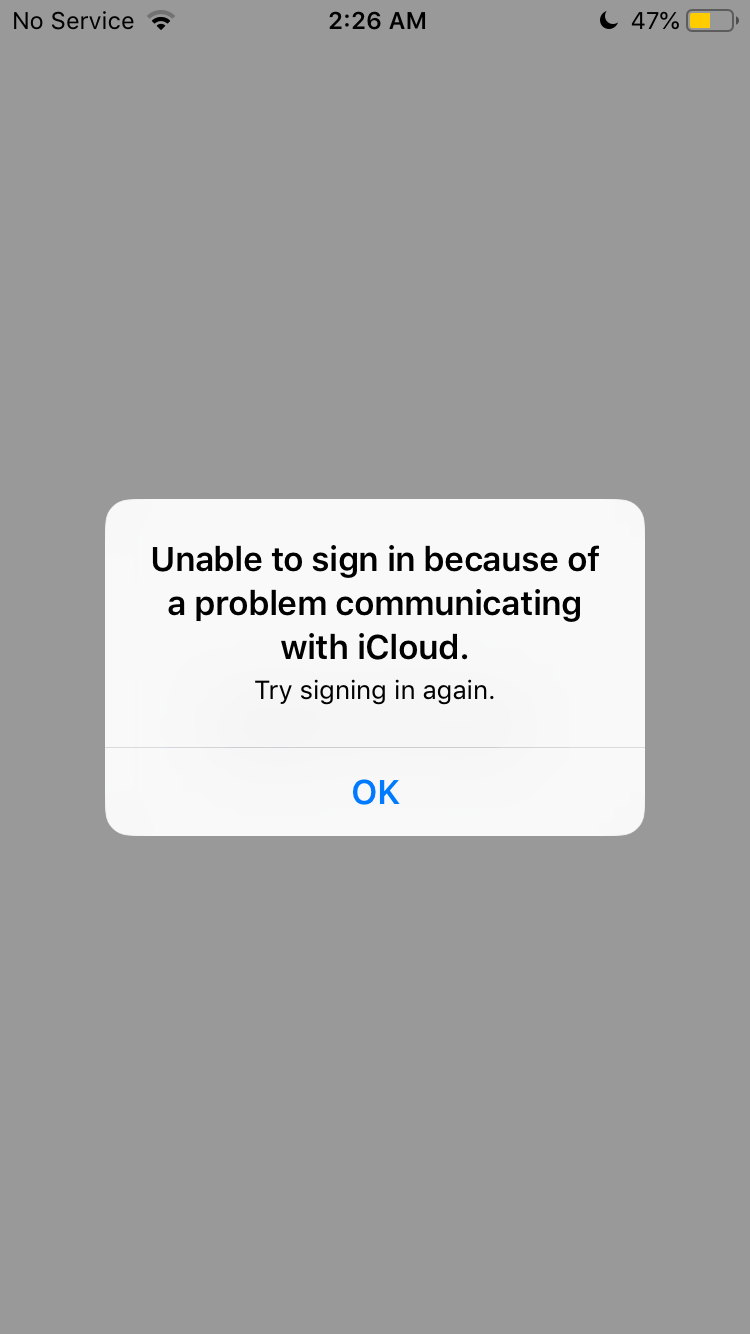Tap the yellow battery icon
Screen dimensions: 750x1334
710,21
